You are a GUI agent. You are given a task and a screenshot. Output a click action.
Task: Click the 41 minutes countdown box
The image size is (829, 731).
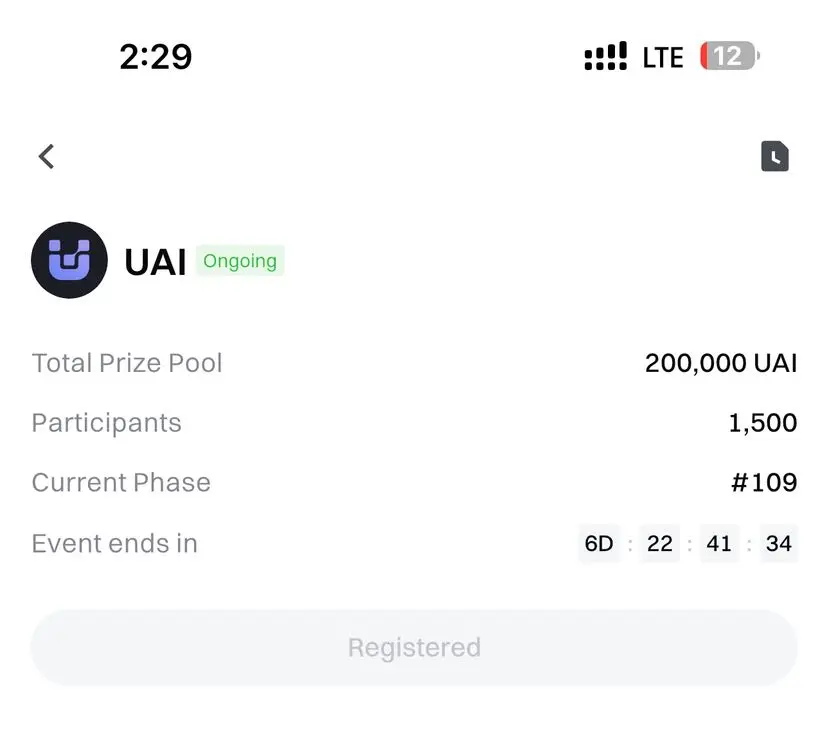(x=719, y=544)
